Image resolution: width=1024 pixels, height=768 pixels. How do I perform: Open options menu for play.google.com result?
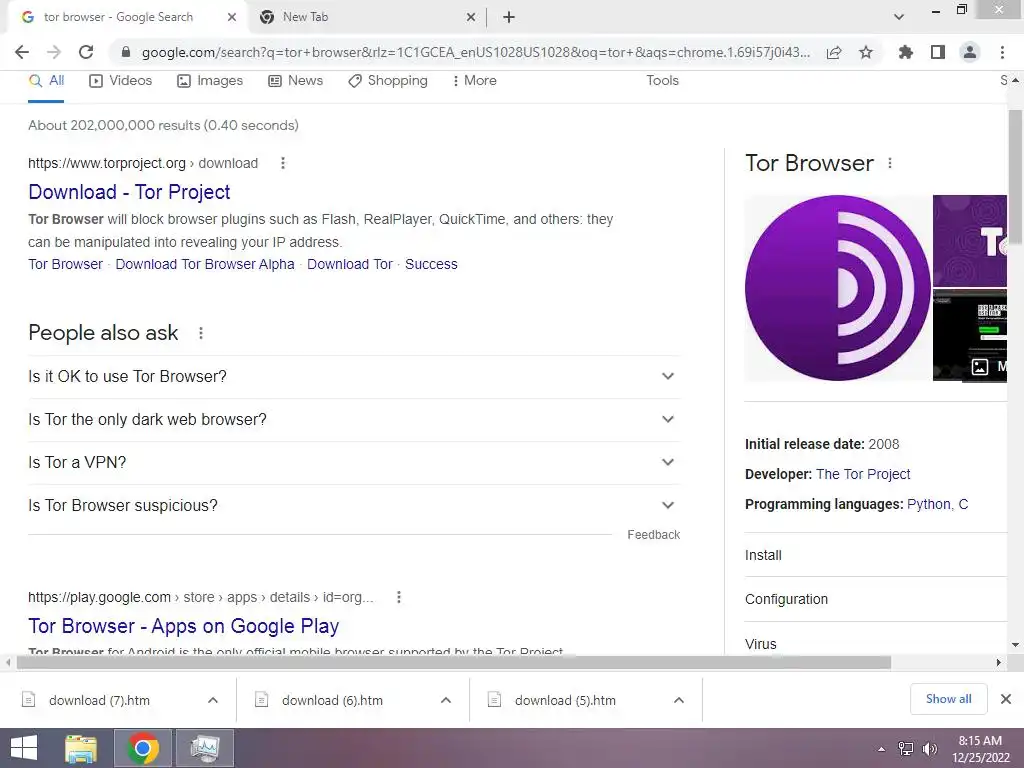(399, 597)
